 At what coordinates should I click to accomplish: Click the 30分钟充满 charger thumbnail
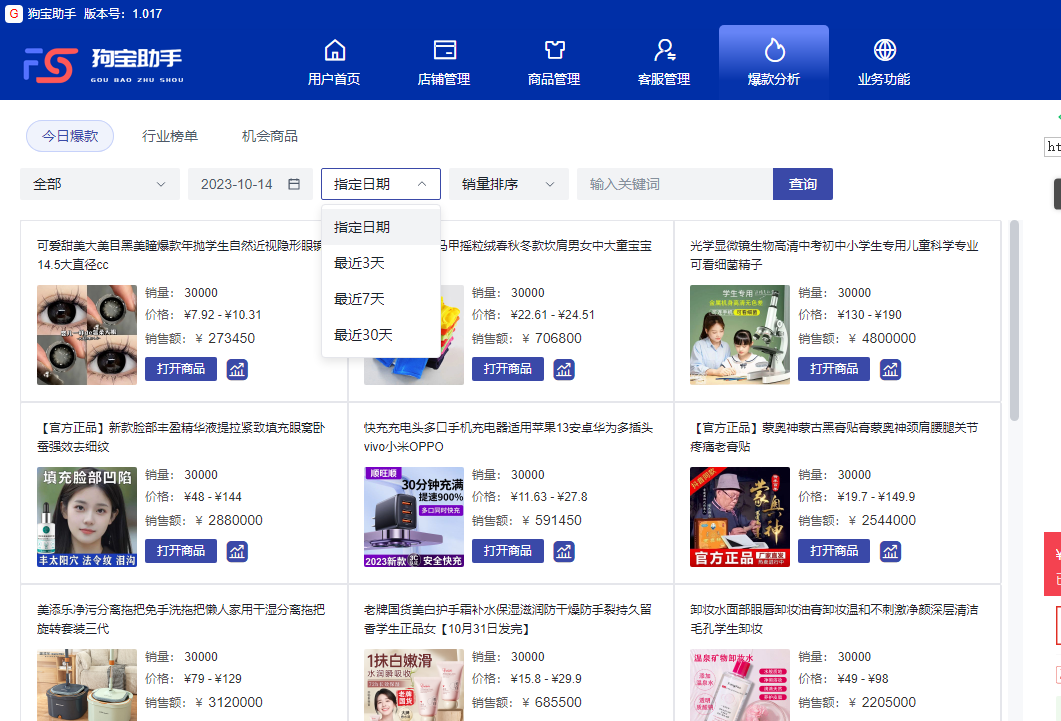pyautogui.click(x=413, y=517)
